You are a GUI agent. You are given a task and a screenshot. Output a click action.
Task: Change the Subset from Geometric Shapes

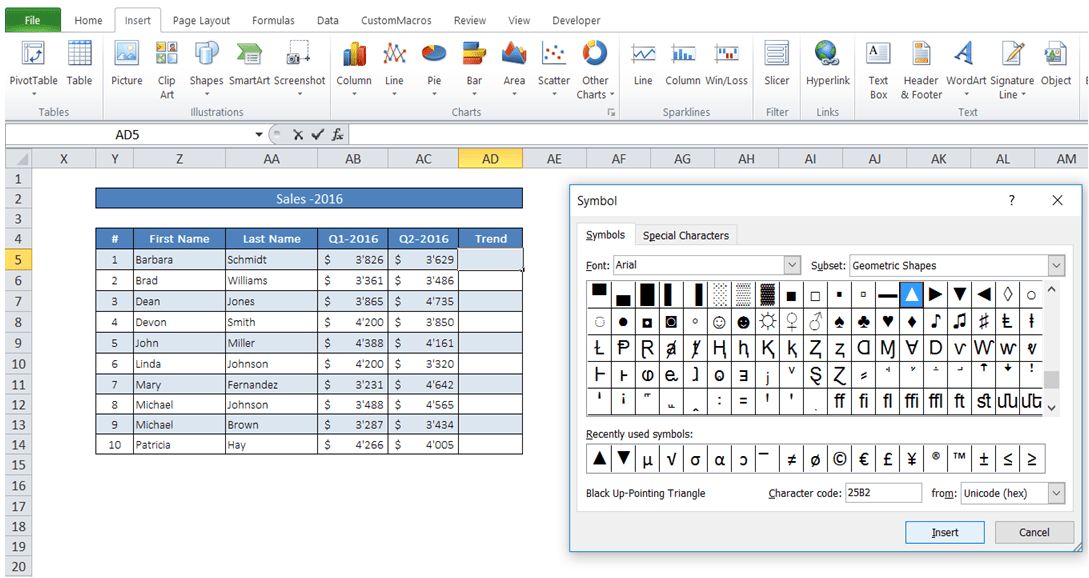(x=1055, y=265)
